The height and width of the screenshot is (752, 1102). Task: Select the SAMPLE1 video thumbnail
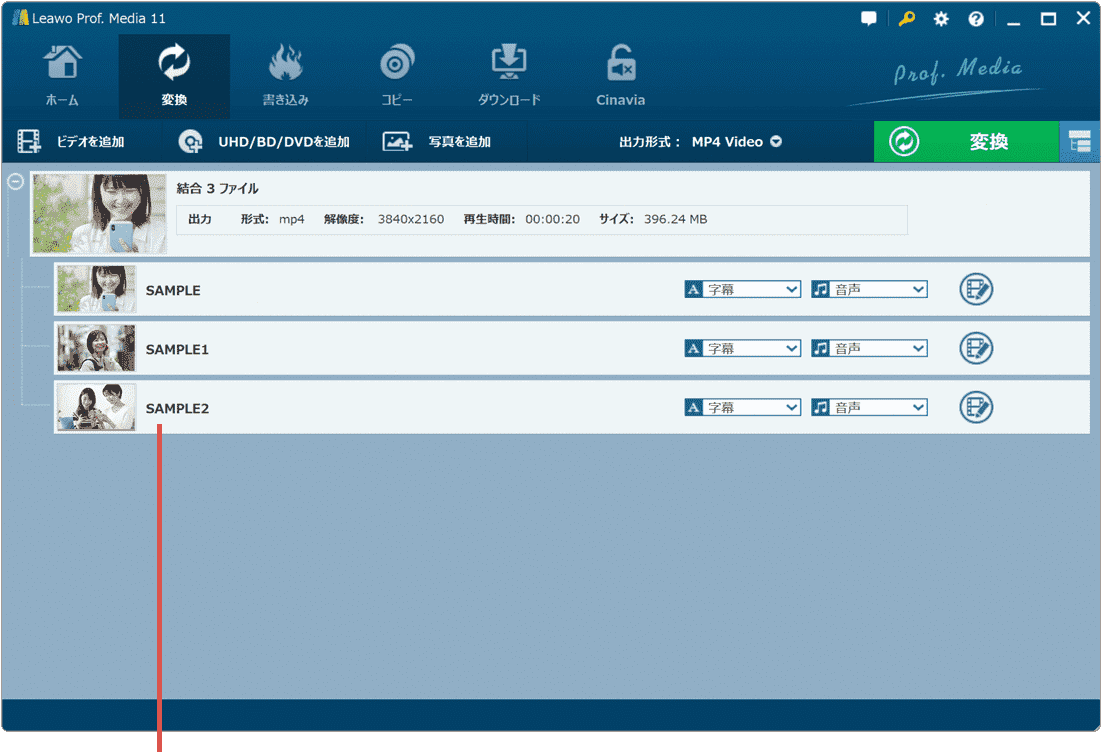tap(96, 348)
